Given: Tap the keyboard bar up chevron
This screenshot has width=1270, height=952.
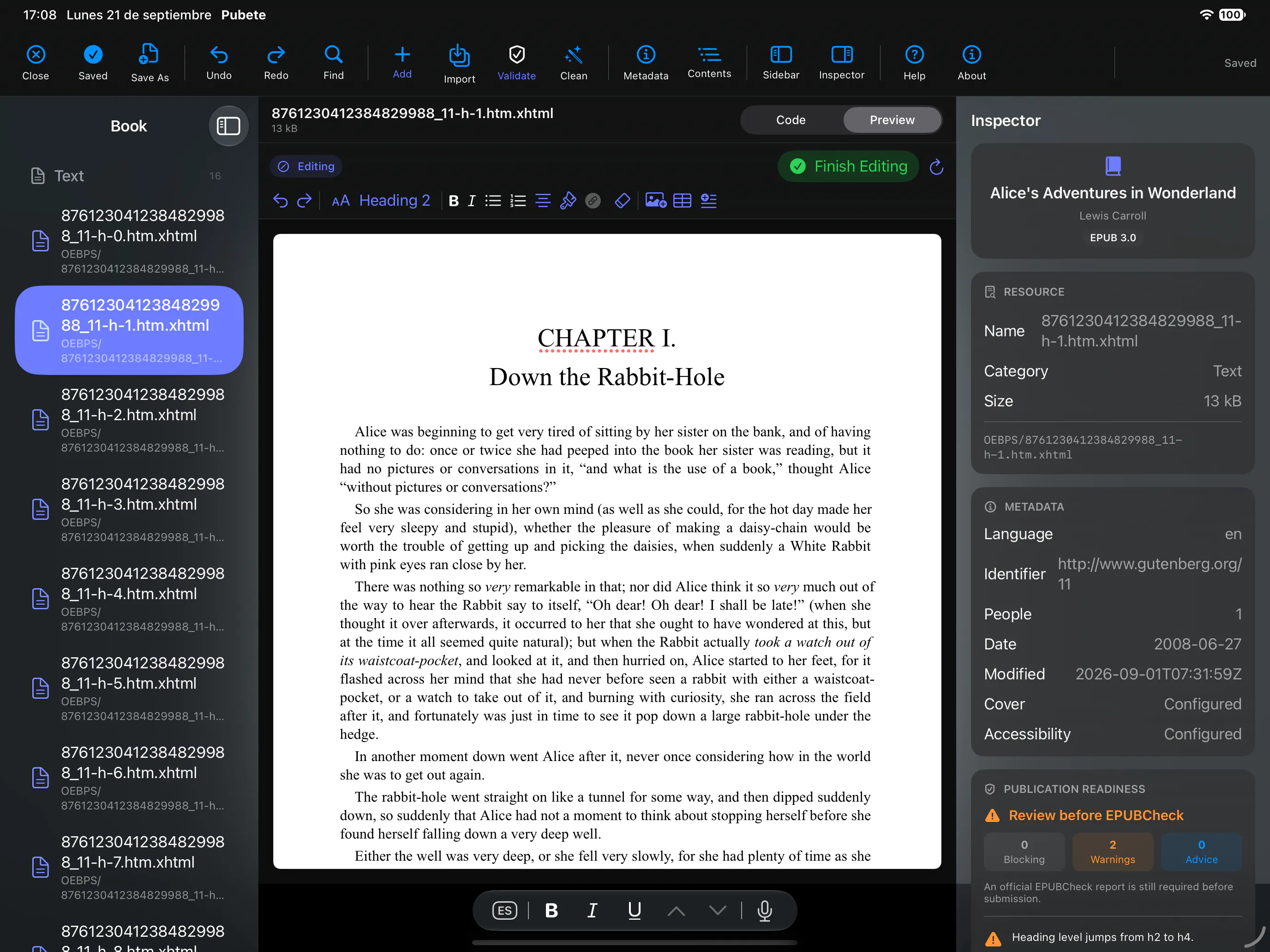Looking at the screenshot, I should pos(676,910).
